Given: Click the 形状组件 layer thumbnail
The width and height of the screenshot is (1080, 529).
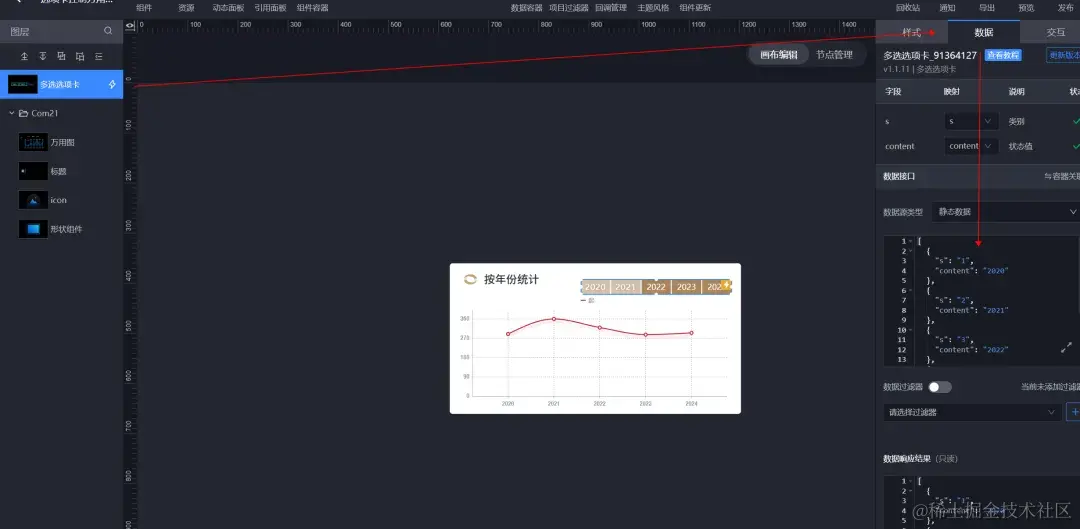Looking at the screenshot, I should click(33, 229).
